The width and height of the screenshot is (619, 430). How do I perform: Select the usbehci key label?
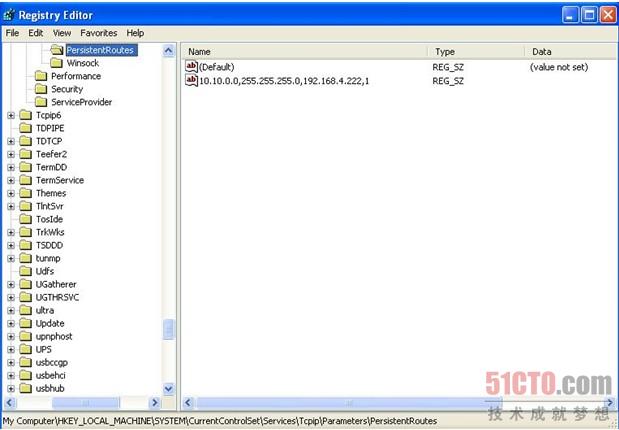tap(51, 376)
